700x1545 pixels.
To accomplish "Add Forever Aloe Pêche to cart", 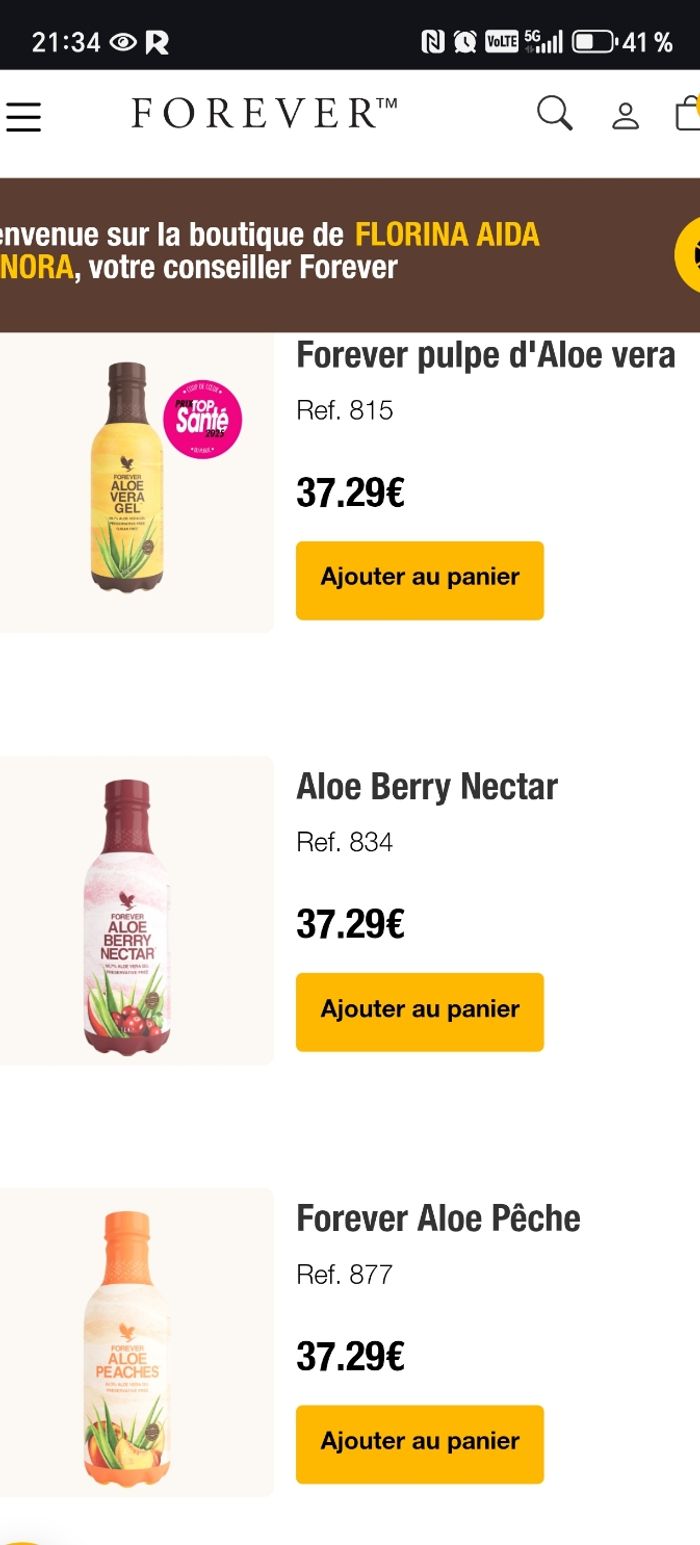I will [419, 1443].
